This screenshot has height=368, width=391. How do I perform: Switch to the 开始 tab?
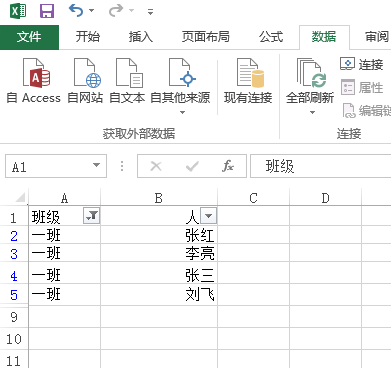click(x=87, y=37)
